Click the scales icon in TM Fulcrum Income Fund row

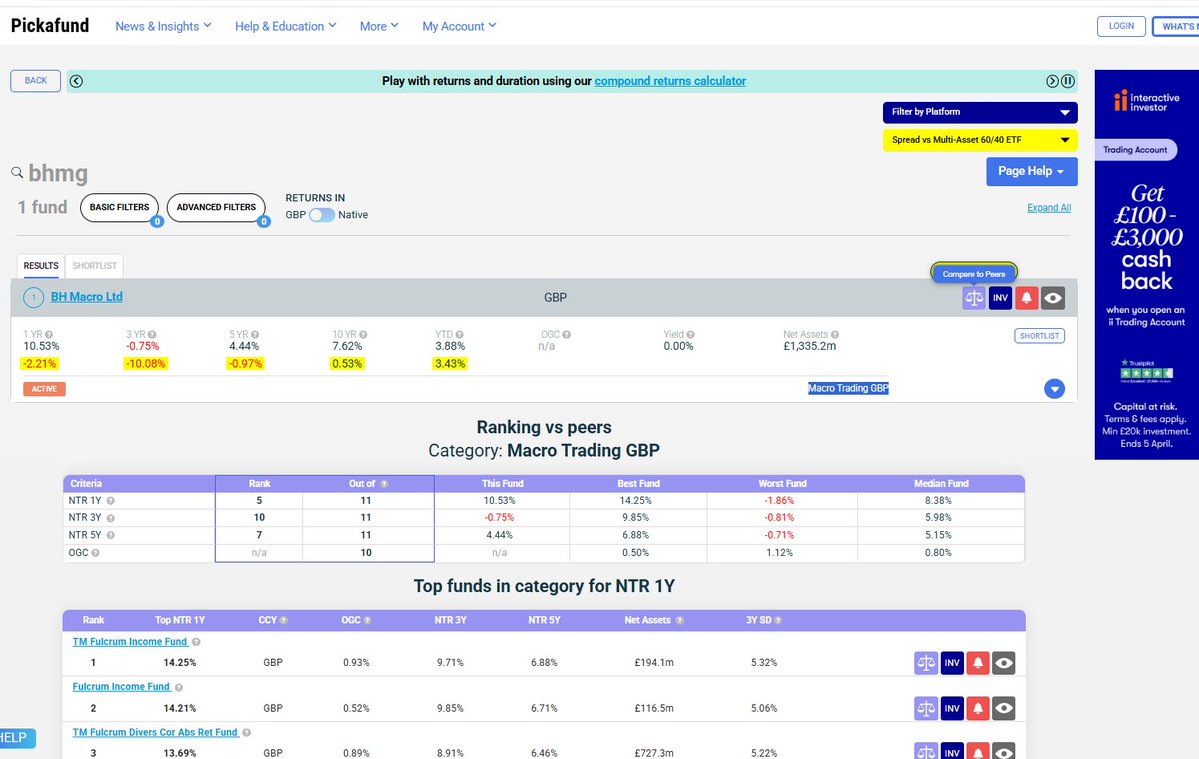click(926, 663)
